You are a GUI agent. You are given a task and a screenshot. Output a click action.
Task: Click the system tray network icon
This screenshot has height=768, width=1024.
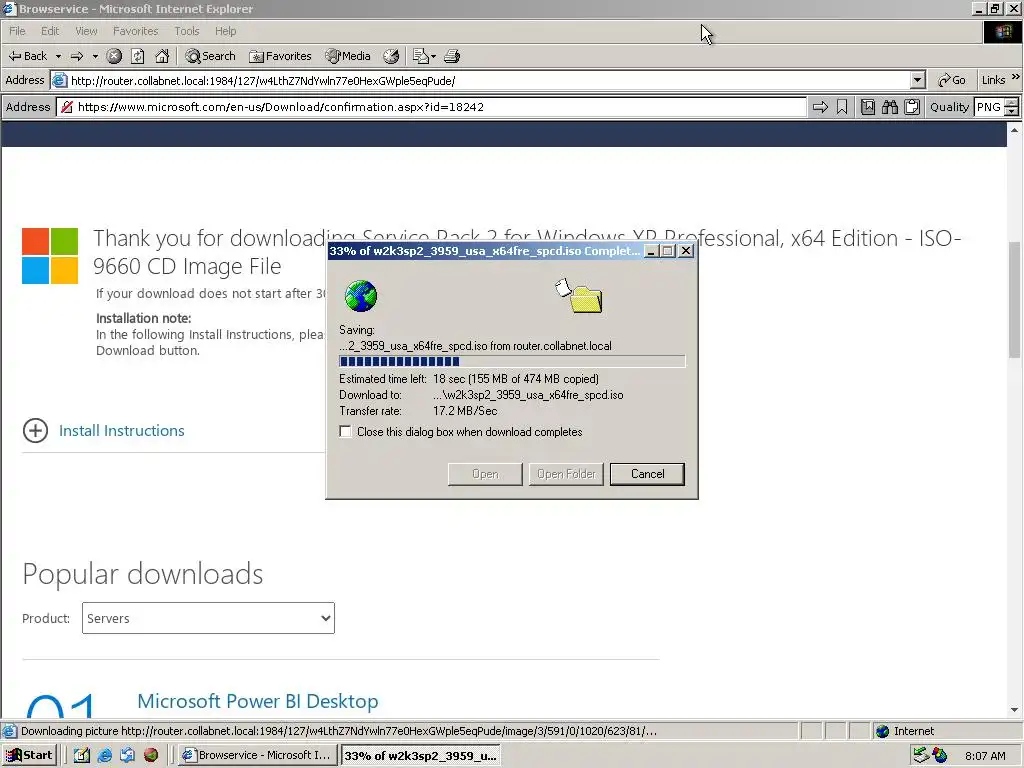pos(921,755)
